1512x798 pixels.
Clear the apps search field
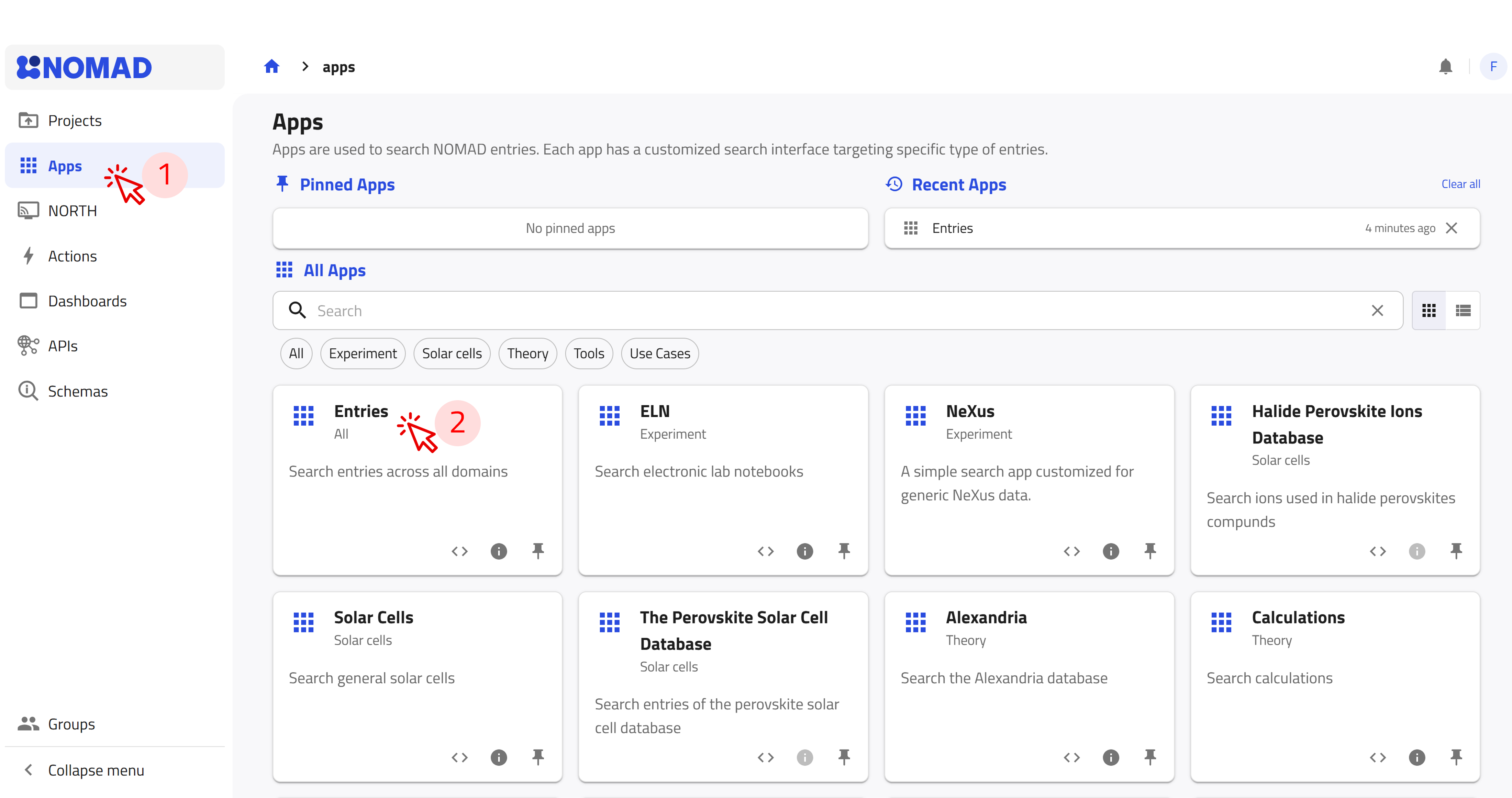click(1378, 311)
